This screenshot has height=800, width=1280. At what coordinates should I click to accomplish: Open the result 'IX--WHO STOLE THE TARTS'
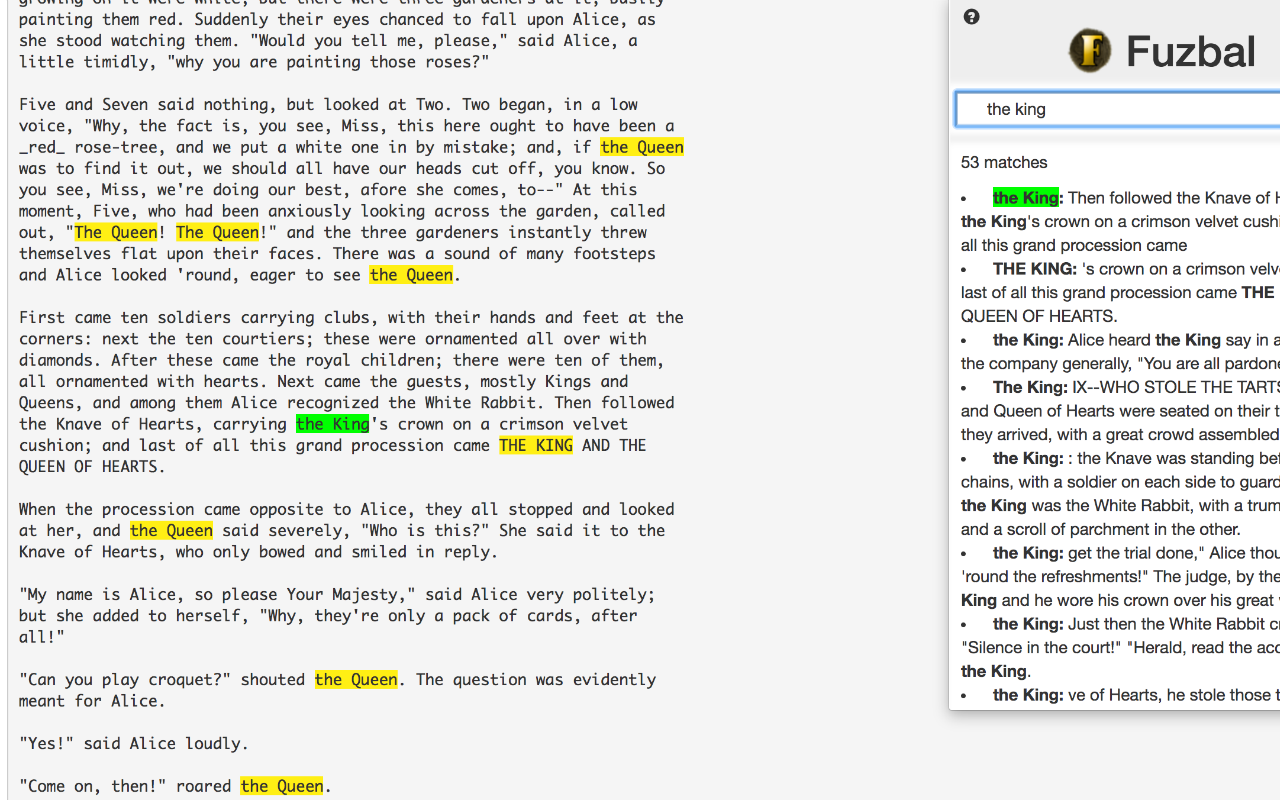coord(1120,410)
